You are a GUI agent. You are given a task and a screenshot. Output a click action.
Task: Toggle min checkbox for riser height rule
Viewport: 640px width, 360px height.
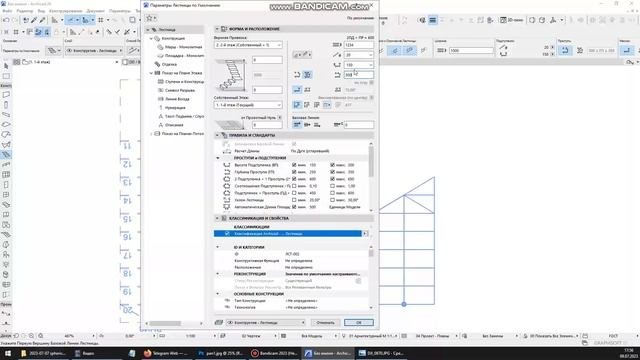coord(294,165)
